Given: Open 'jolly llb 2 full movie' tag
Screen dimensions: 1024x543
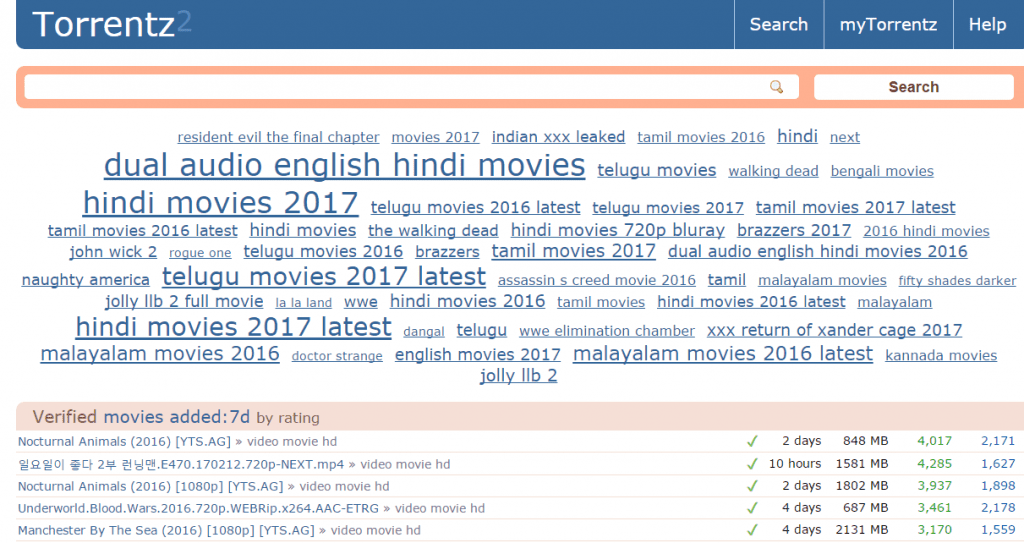Looking at the screenshot, I should 184,301.
